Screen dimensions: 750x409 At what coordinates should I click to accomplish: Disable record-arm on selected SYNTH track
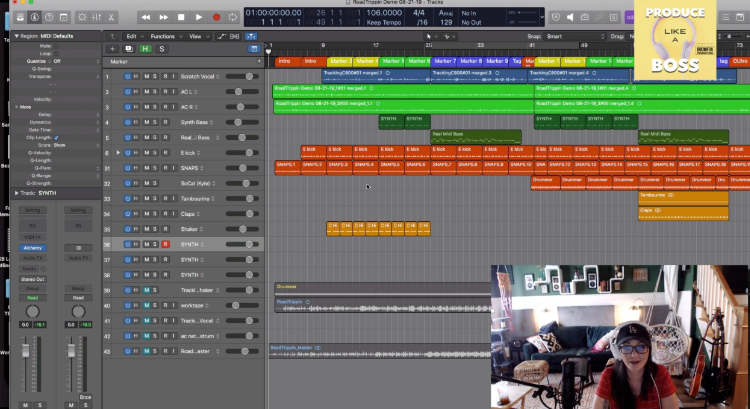(165, 244)
